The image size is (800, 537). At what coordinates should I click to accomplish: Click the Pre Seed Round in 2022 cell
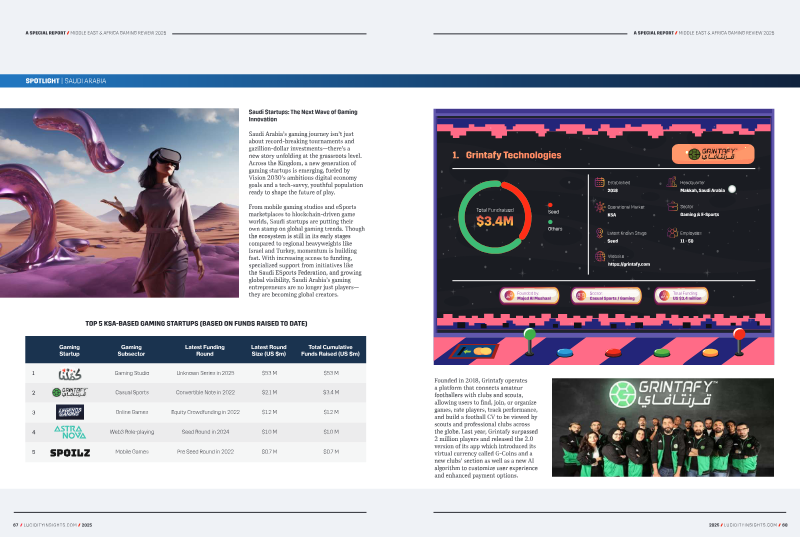point(205,452)
